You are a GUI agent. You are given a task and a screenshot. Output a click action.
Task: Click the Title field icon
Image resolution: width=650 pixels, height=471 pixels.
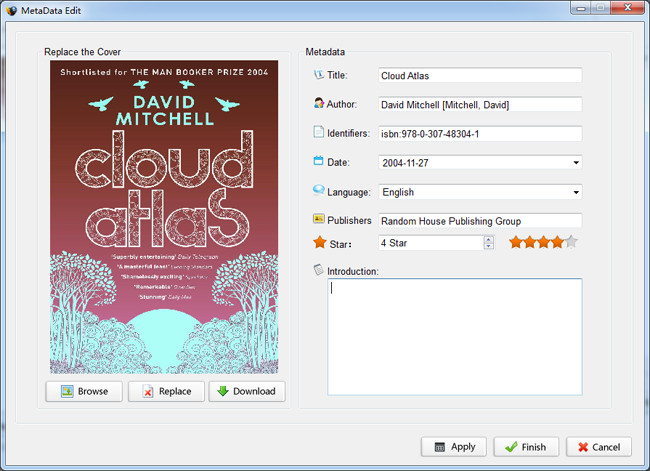(x=318, y=75)
